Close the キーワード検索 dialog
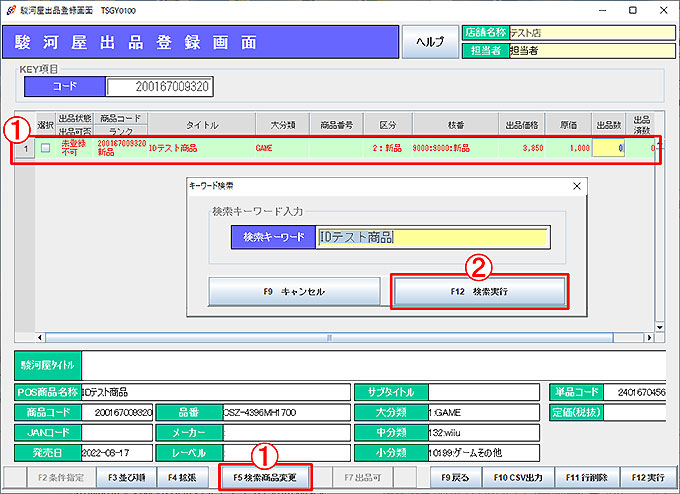680x494 pixels. 576,186
